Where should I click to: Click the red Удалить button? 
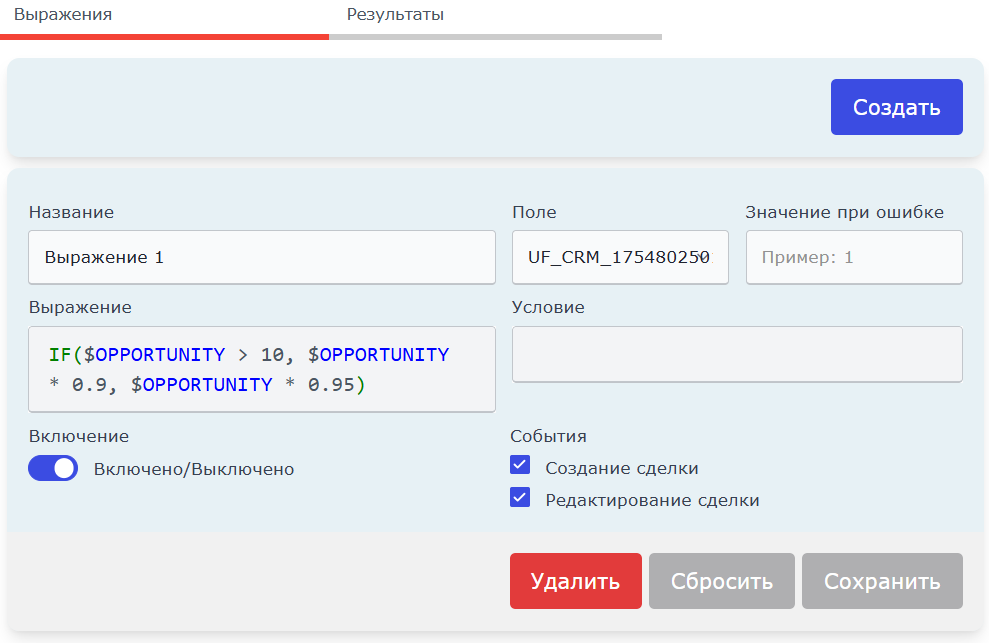coord(575,581)
